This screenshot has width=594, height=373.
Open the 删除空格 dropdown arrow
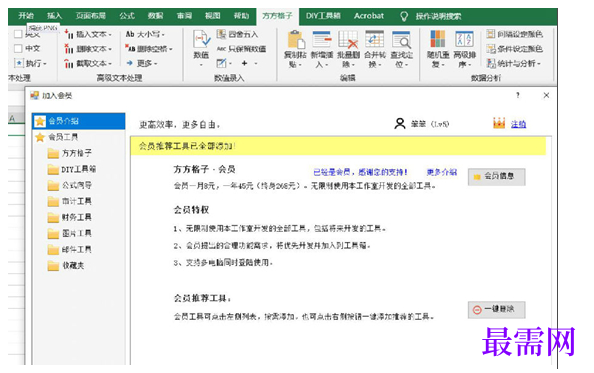[171, 49]
